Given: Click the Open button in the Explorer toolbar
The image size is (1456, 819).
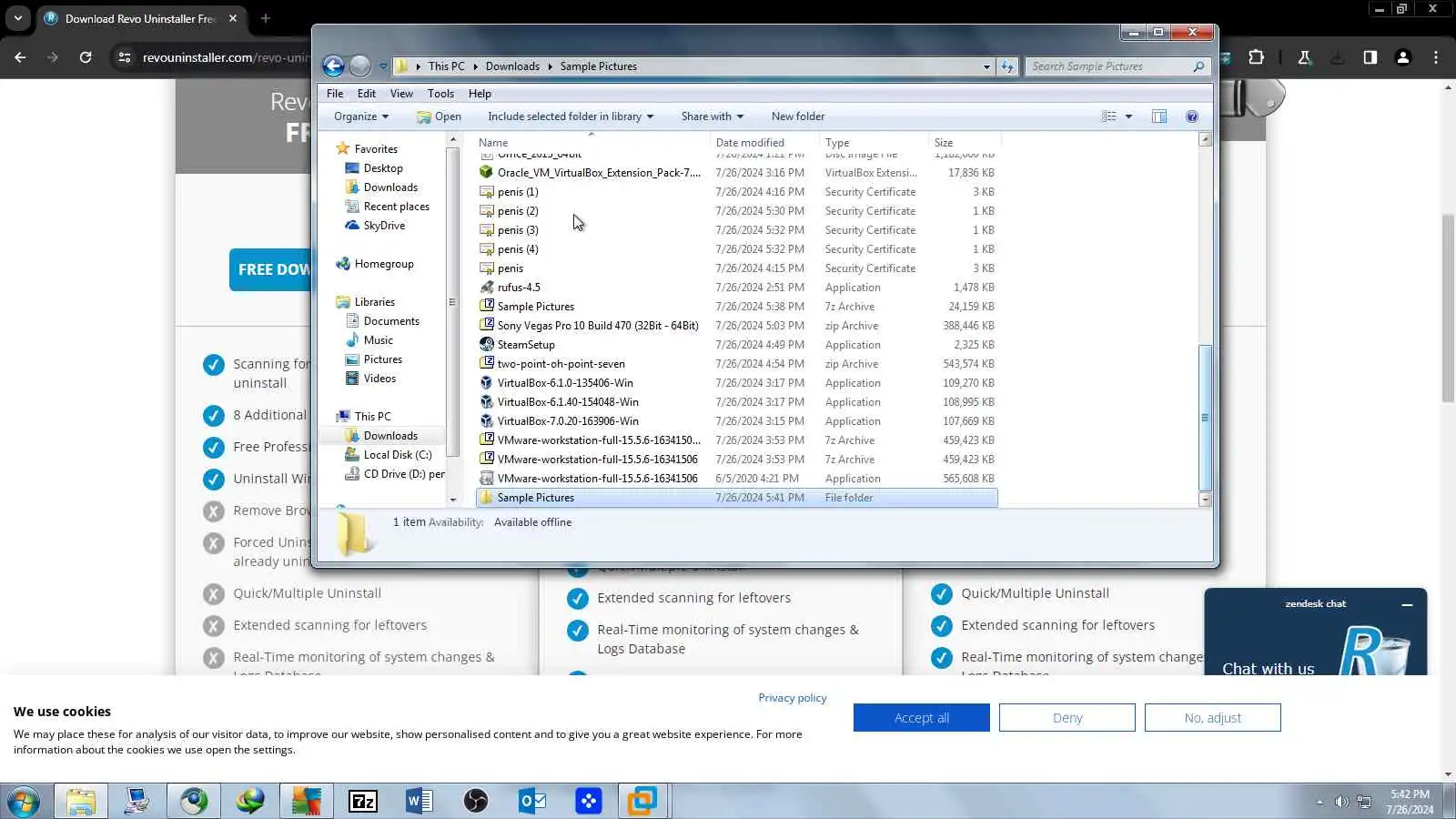Looking at the screenshot, I should tap(439, 116).
